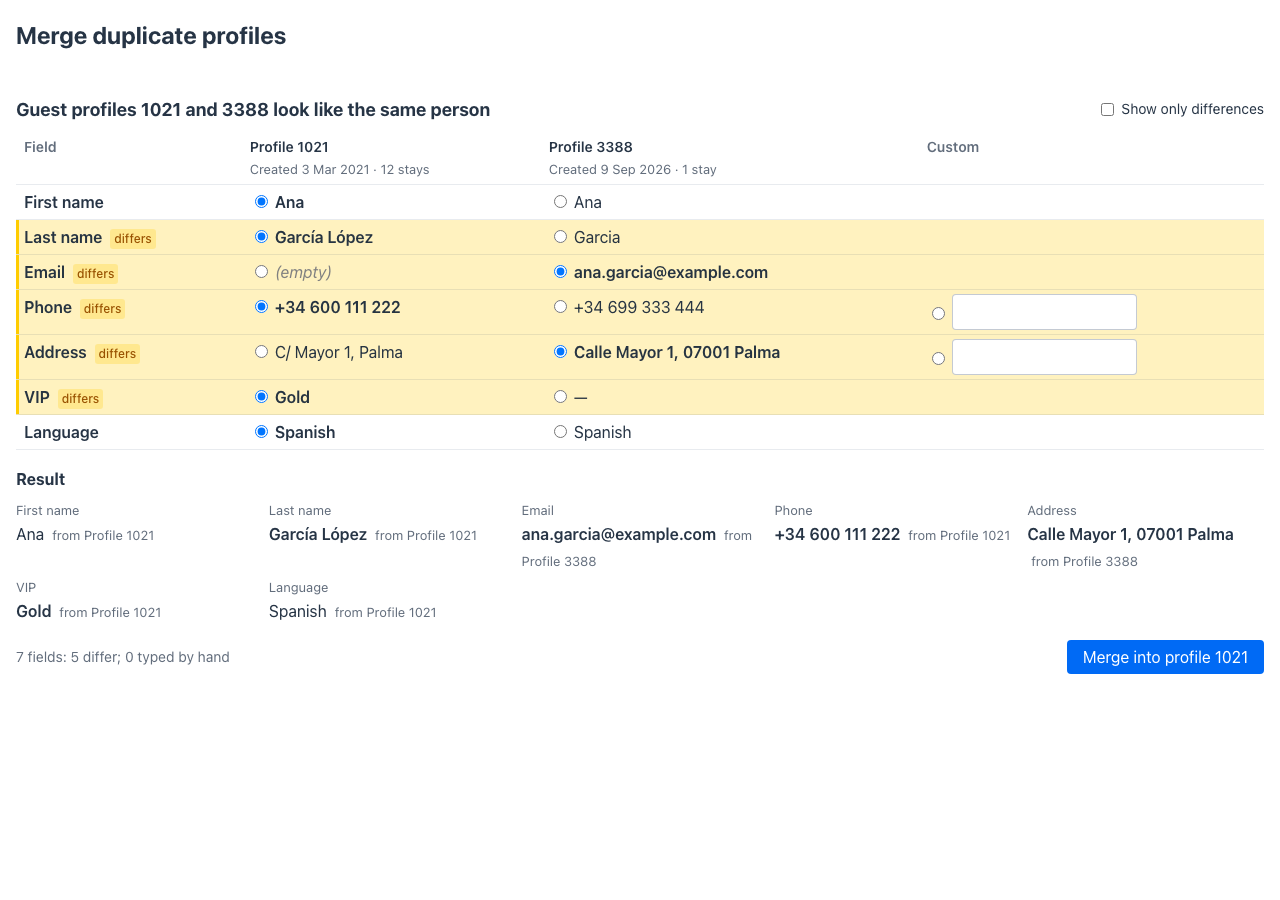Click the Result last name García López
Image resolution: width=1280 pixels, height=900 pixels.
click(318, 535)
